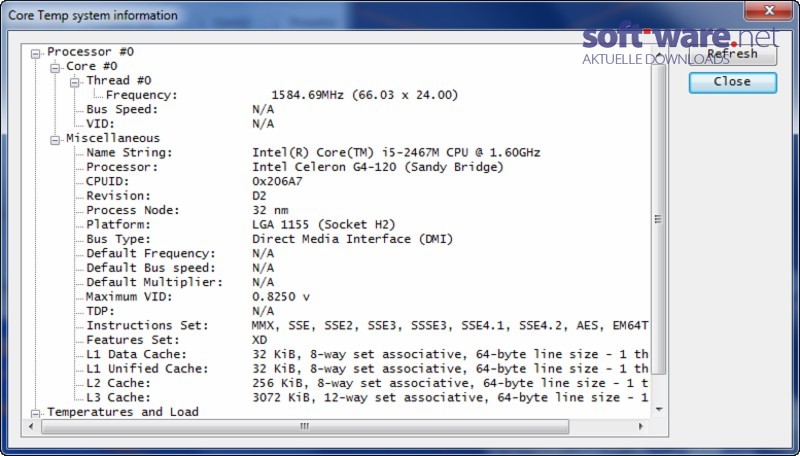Viewport: 800px width, 456px height.
Task: Select the Core #0 label
Action: 92,66
